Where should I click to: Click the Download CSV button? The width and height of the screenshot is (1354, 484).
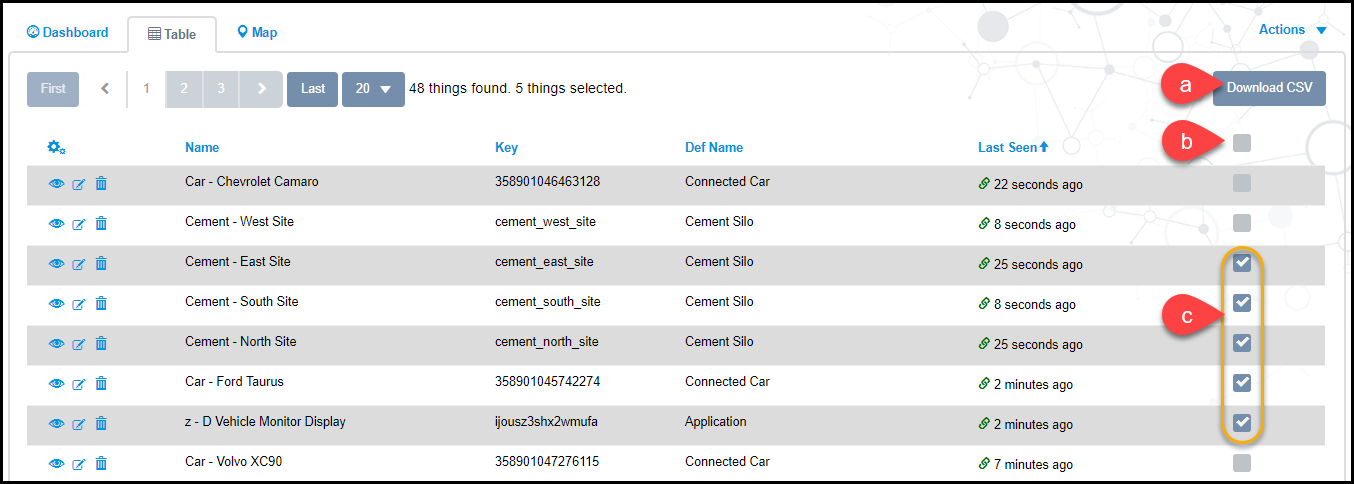point(1269,88)
